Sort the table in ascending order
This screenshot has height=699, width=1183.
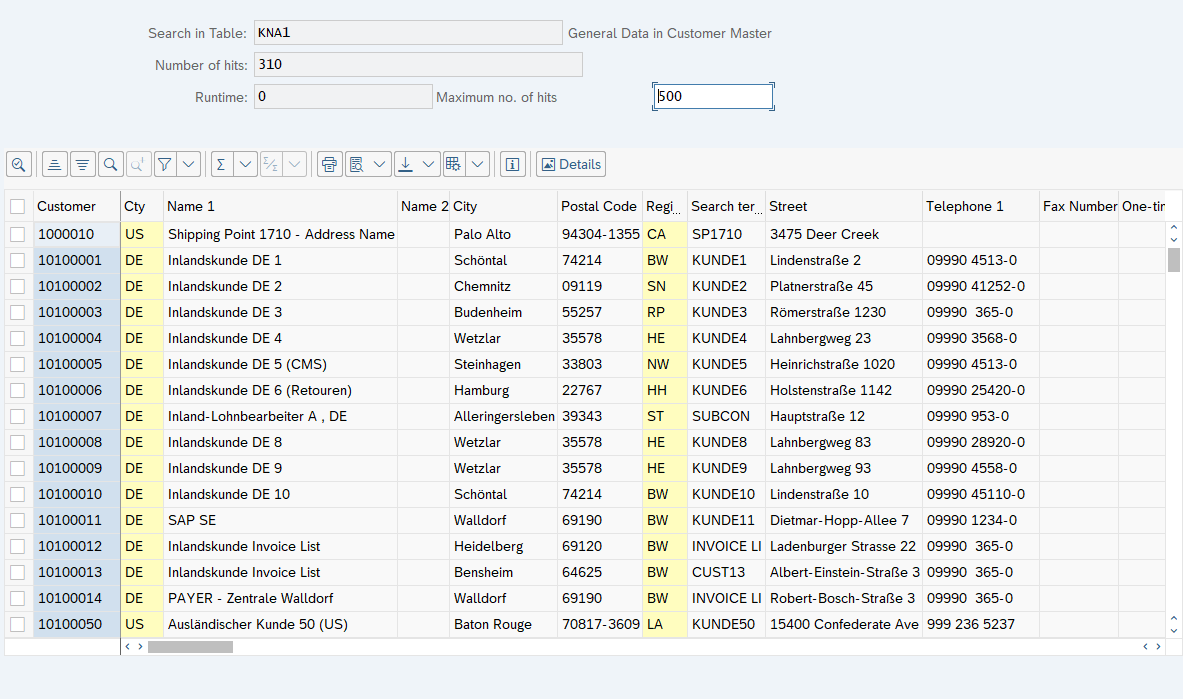point(55,164)
